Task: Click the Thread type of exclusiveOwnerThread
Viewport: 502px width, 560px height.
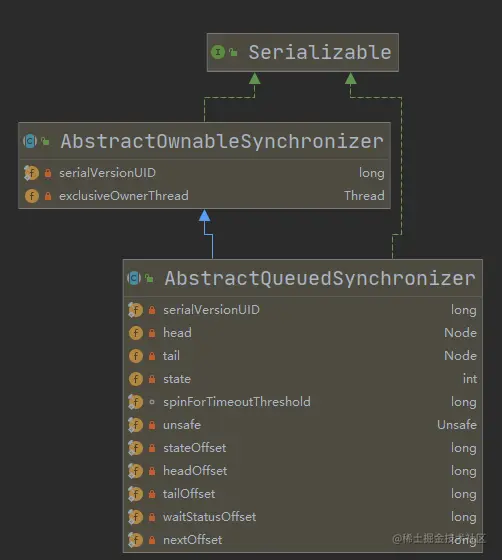Action: pos(364,196)
